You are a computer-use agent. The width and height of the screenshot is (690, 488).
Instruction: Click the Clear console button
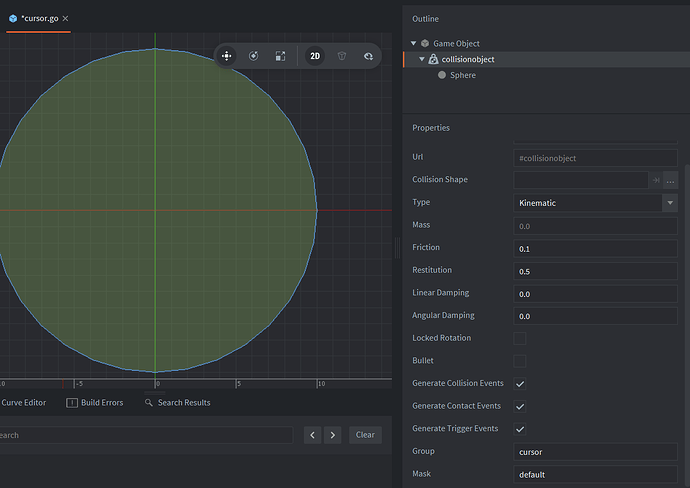[x=365, y=435]
